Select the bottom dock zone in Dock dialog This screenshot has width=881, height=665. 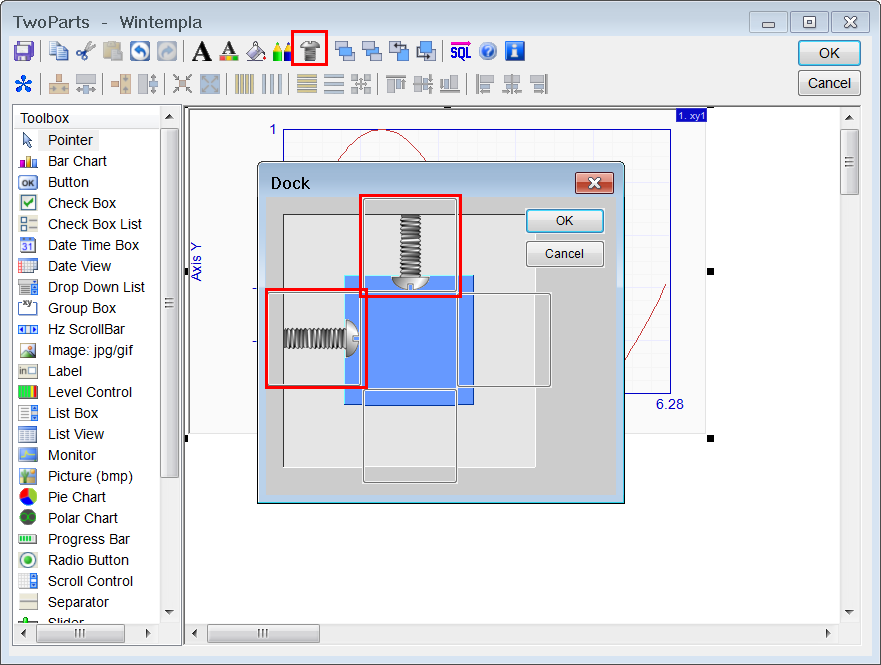[x=410, y=436]
